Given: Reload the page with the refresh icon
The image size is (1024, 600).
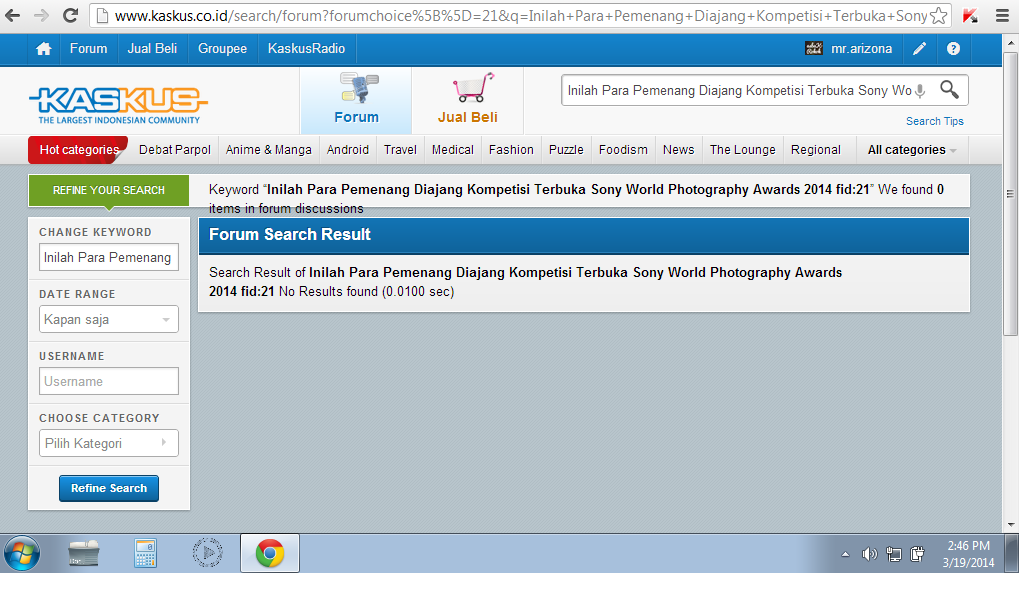Looking at the screenshot, I should pos(71,15).
